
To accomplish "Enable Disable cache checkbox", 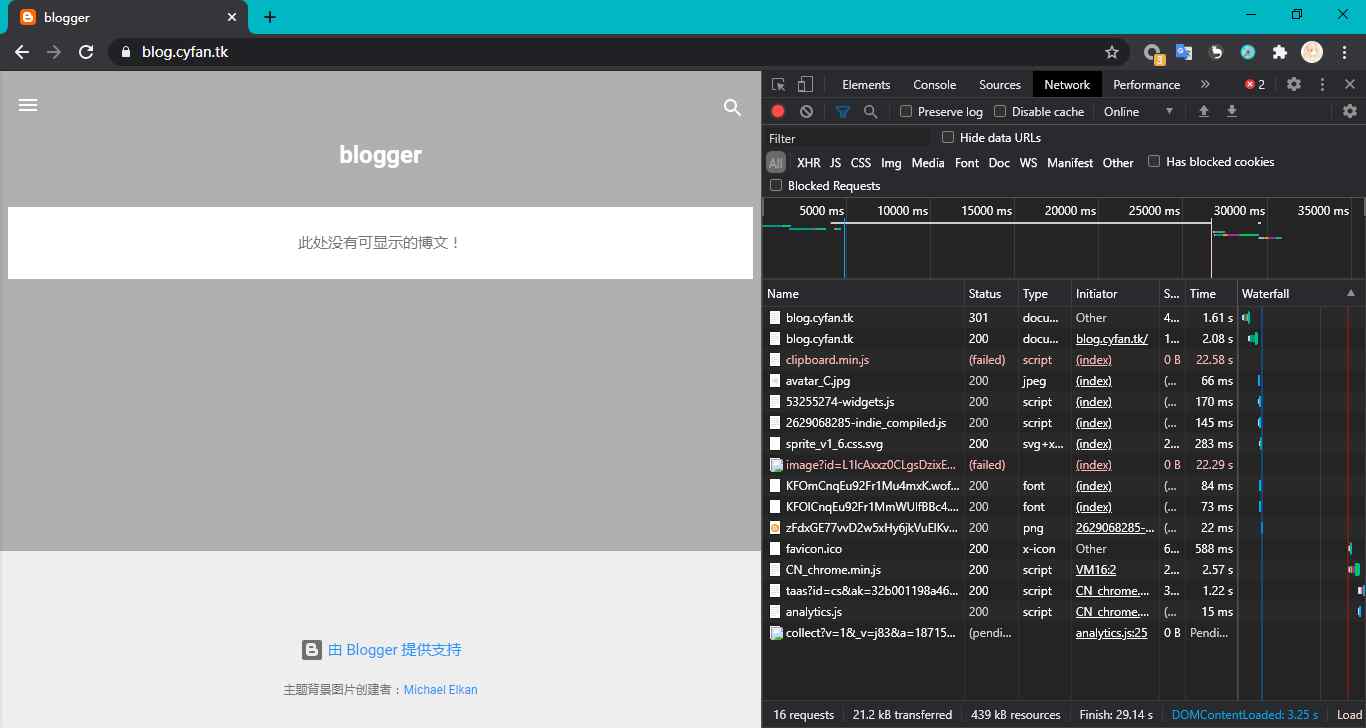I will click(1000, 111).
